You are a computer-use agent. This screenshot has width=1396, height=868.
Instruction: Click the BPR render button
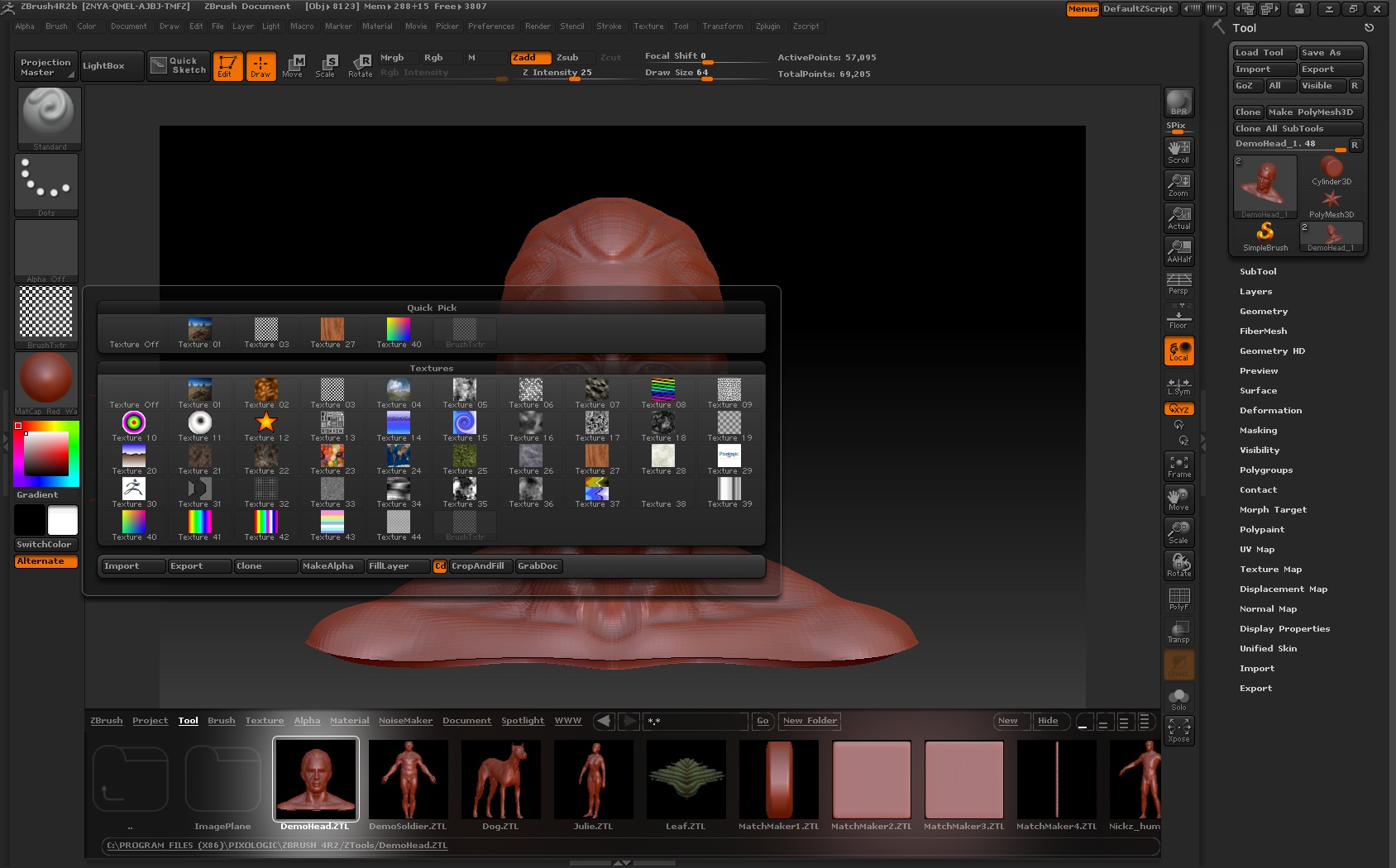point(1179,103)
